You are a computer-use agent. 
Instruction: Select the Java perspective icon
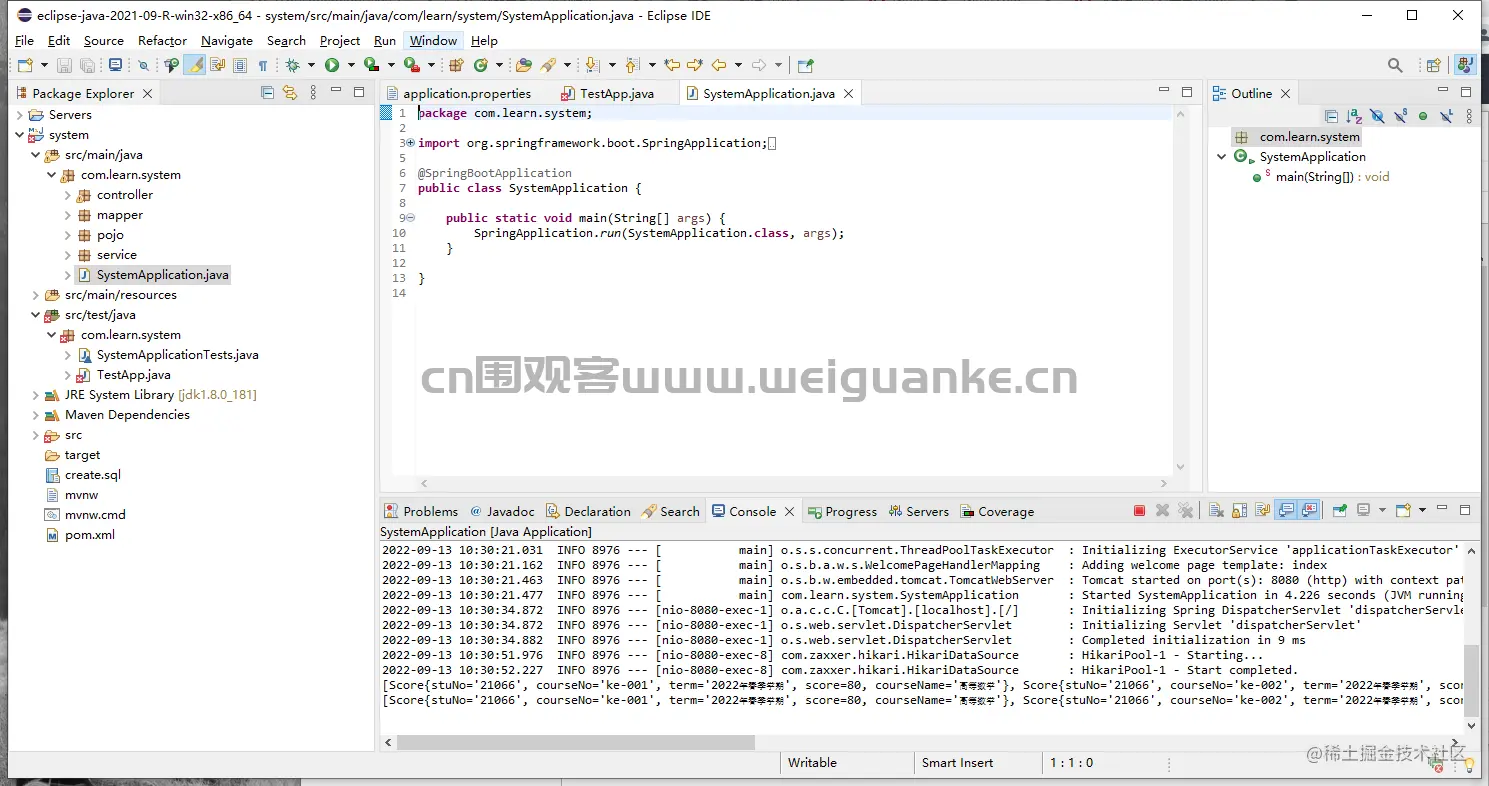pyautogui.click(x=1465, y=65)
